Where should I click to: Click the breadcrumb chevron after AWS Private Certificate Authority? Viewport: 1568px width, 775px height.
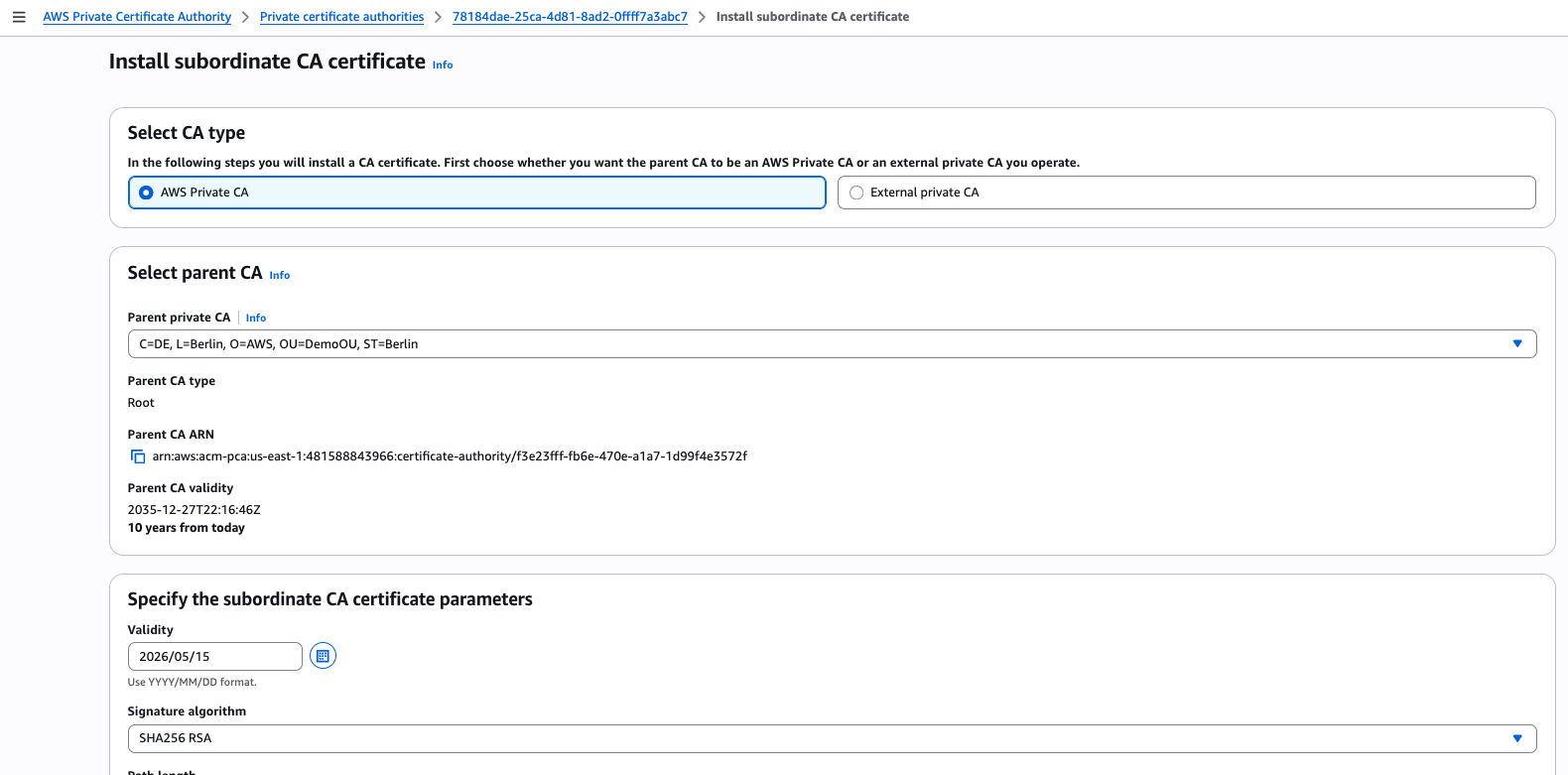tap(245, 17)
